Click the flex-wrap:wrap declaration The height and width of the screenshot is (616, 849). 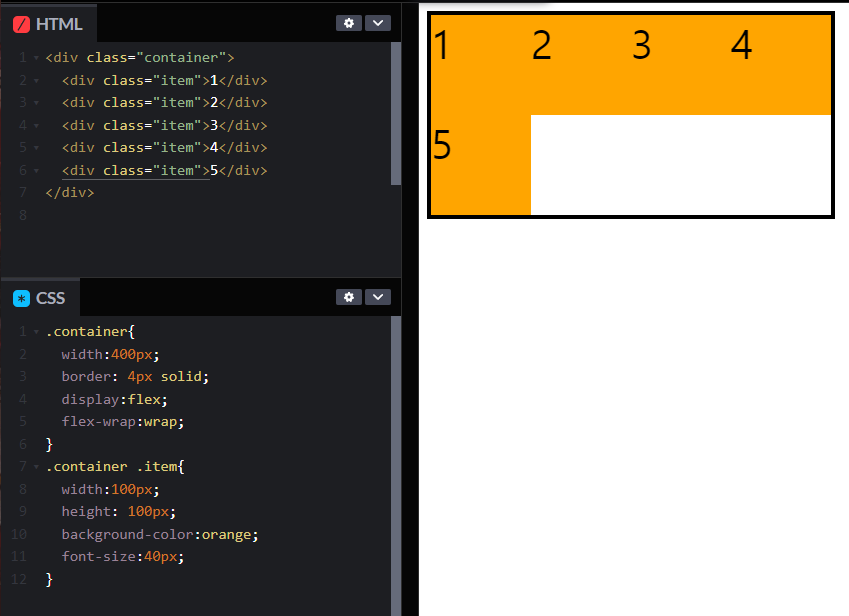pos(123,421)
